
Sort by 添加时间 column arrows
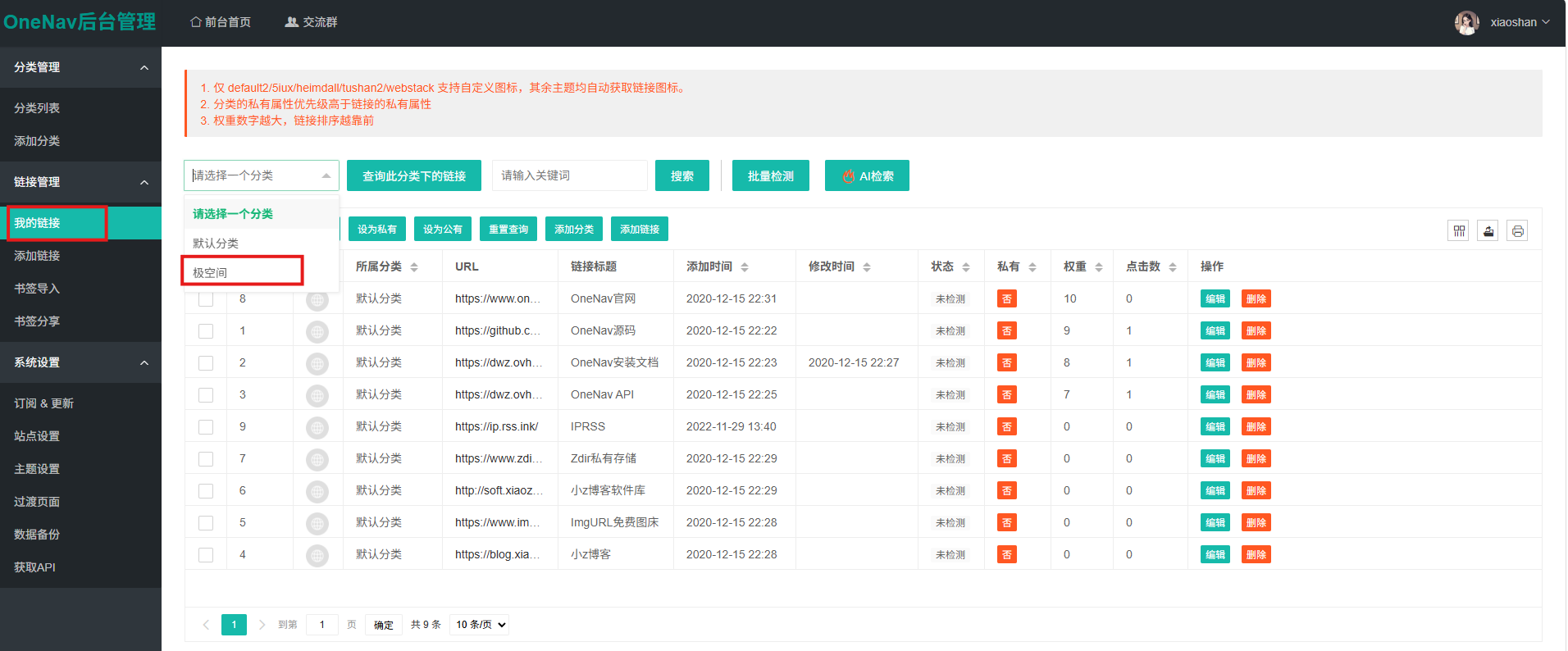pos(745,267)
